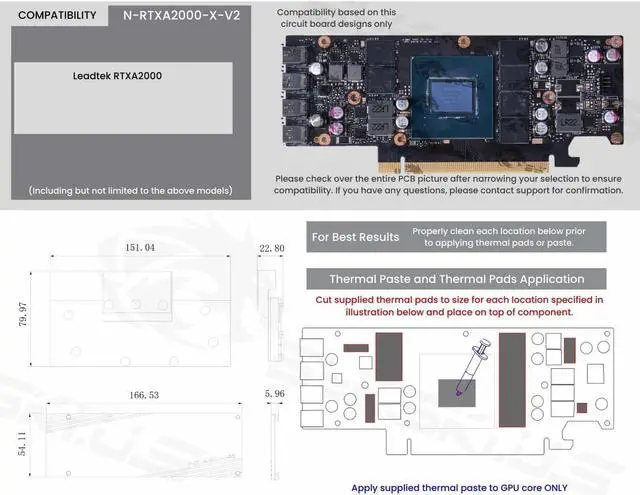Click the 166.53 backplate length dimension
The image size is (640, 495).
click(x=145, y=396)
